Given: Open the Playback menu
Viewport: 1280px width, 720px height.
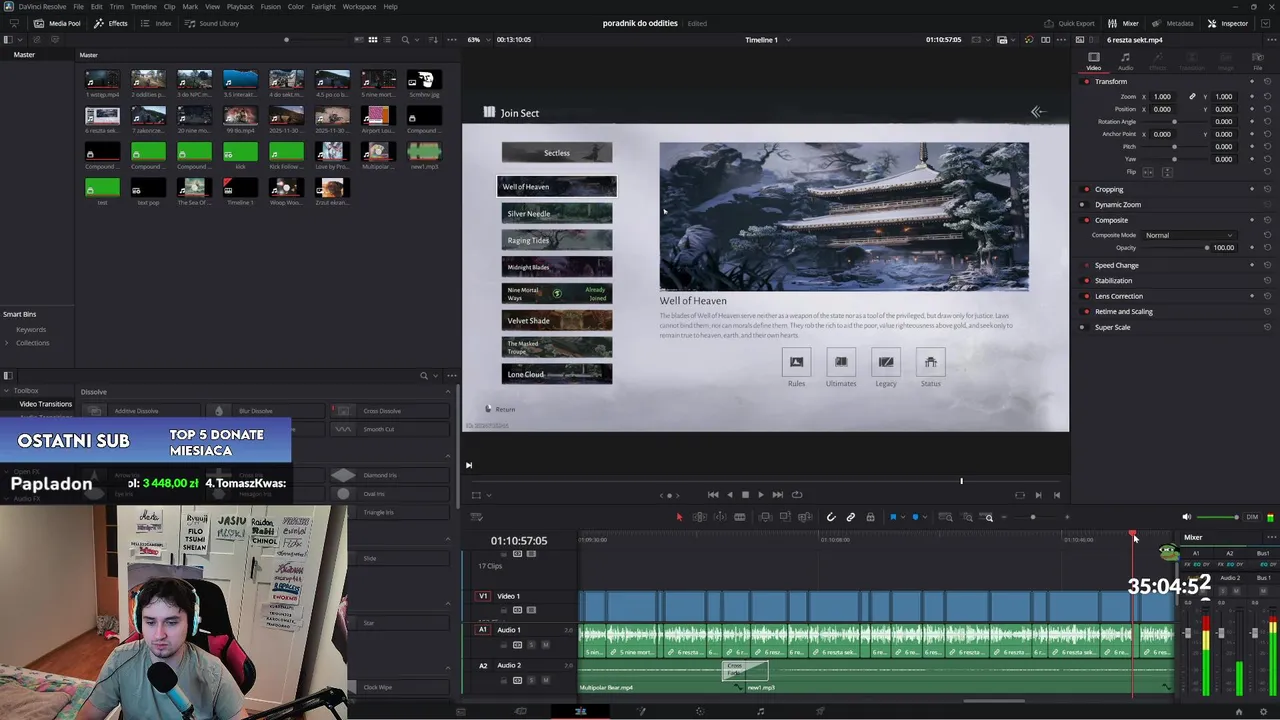Looking at the screenshot, I should (240, 6).
